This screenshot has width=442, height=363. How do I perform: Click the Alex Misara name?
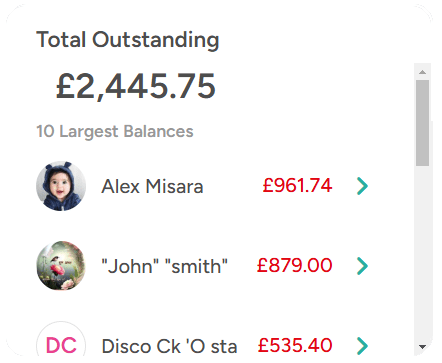tap(152, 186)
